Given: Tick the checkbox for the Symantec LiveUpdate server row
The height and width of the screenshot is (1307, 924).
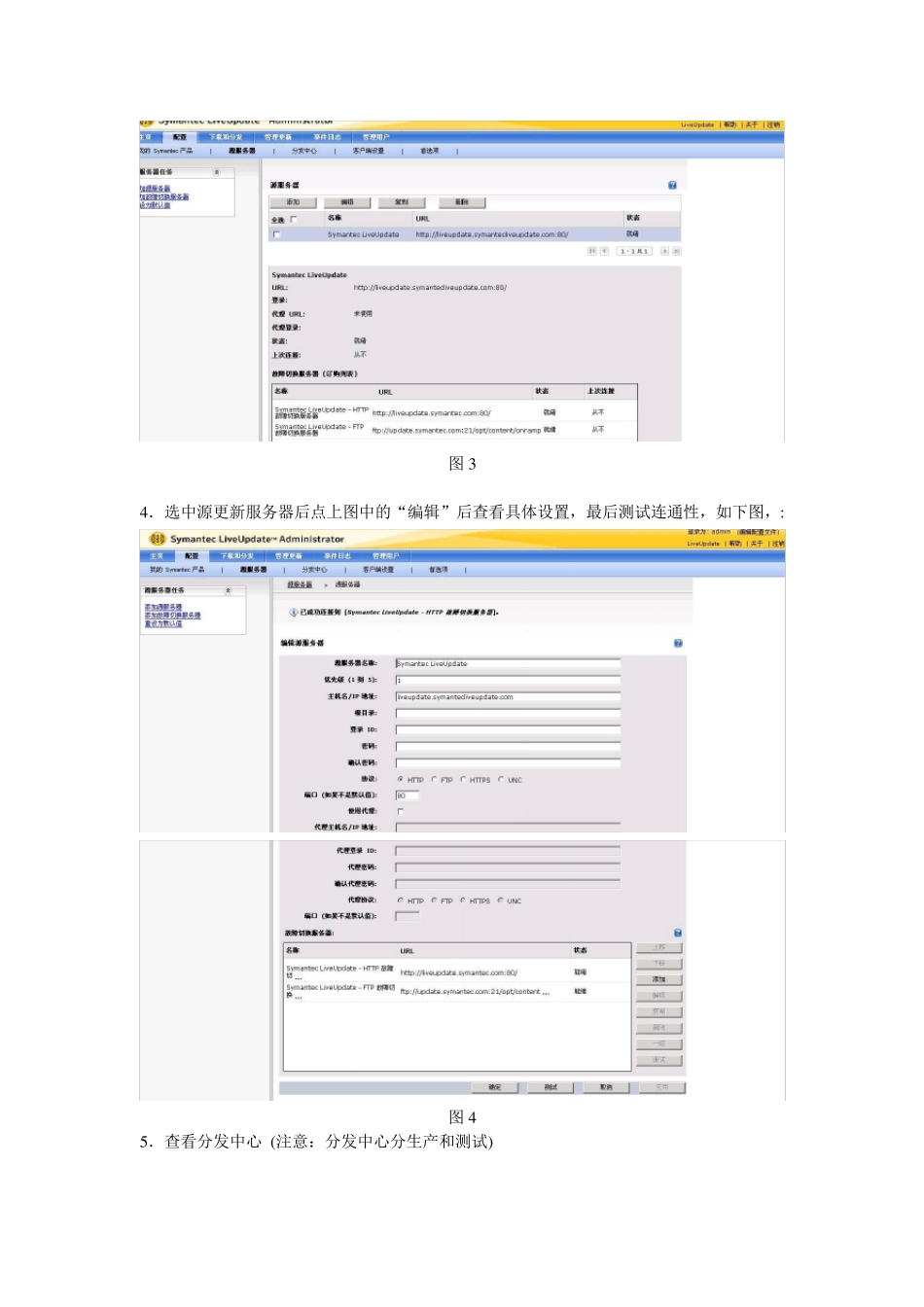Looking at the screenshot, I should [x=276, y=234].
